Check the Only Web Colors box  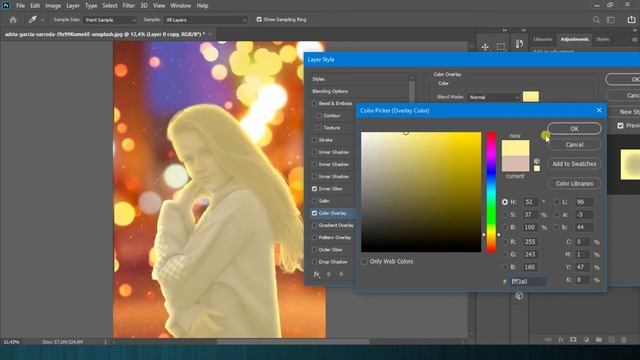coord(364,261)
